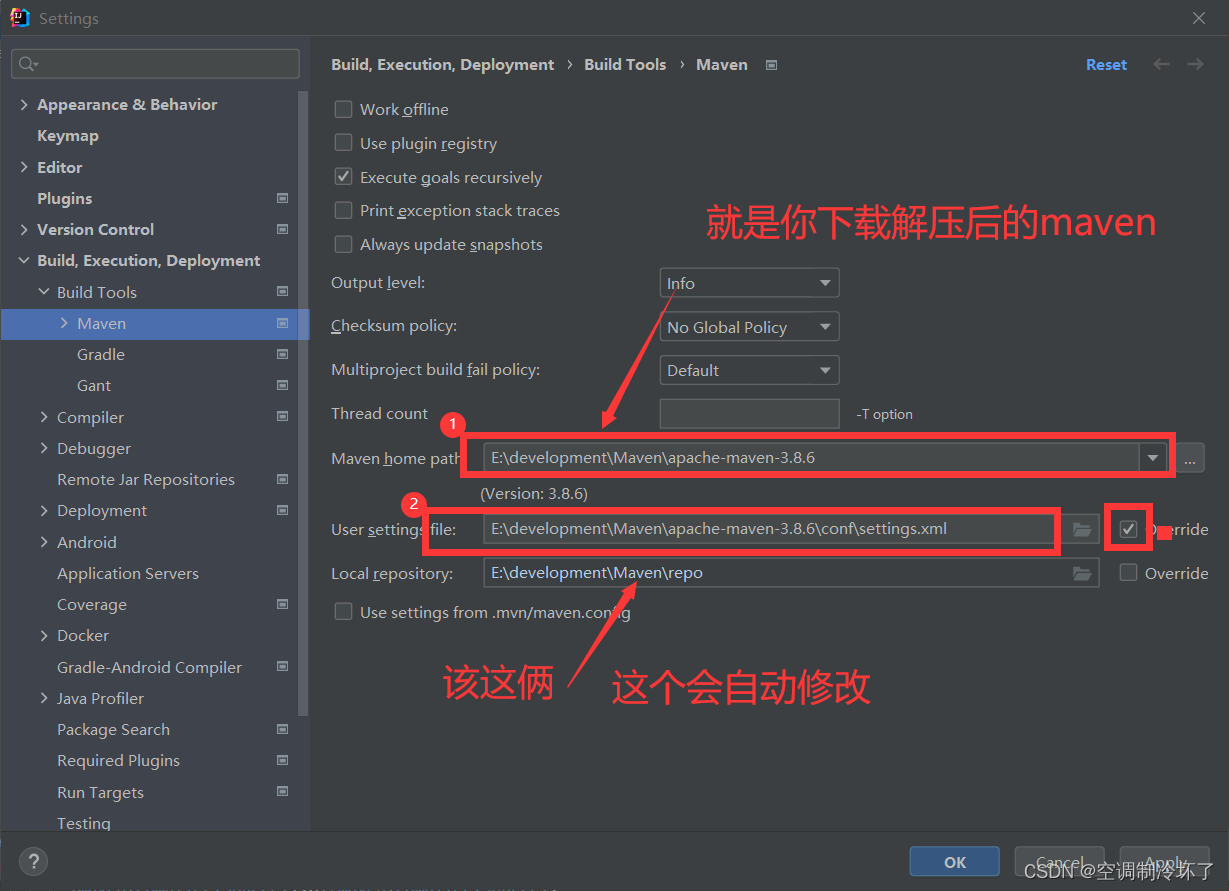Browse for Local repository folder icon
Viewport: 1229px width, 891px height.
(1082, 573)
